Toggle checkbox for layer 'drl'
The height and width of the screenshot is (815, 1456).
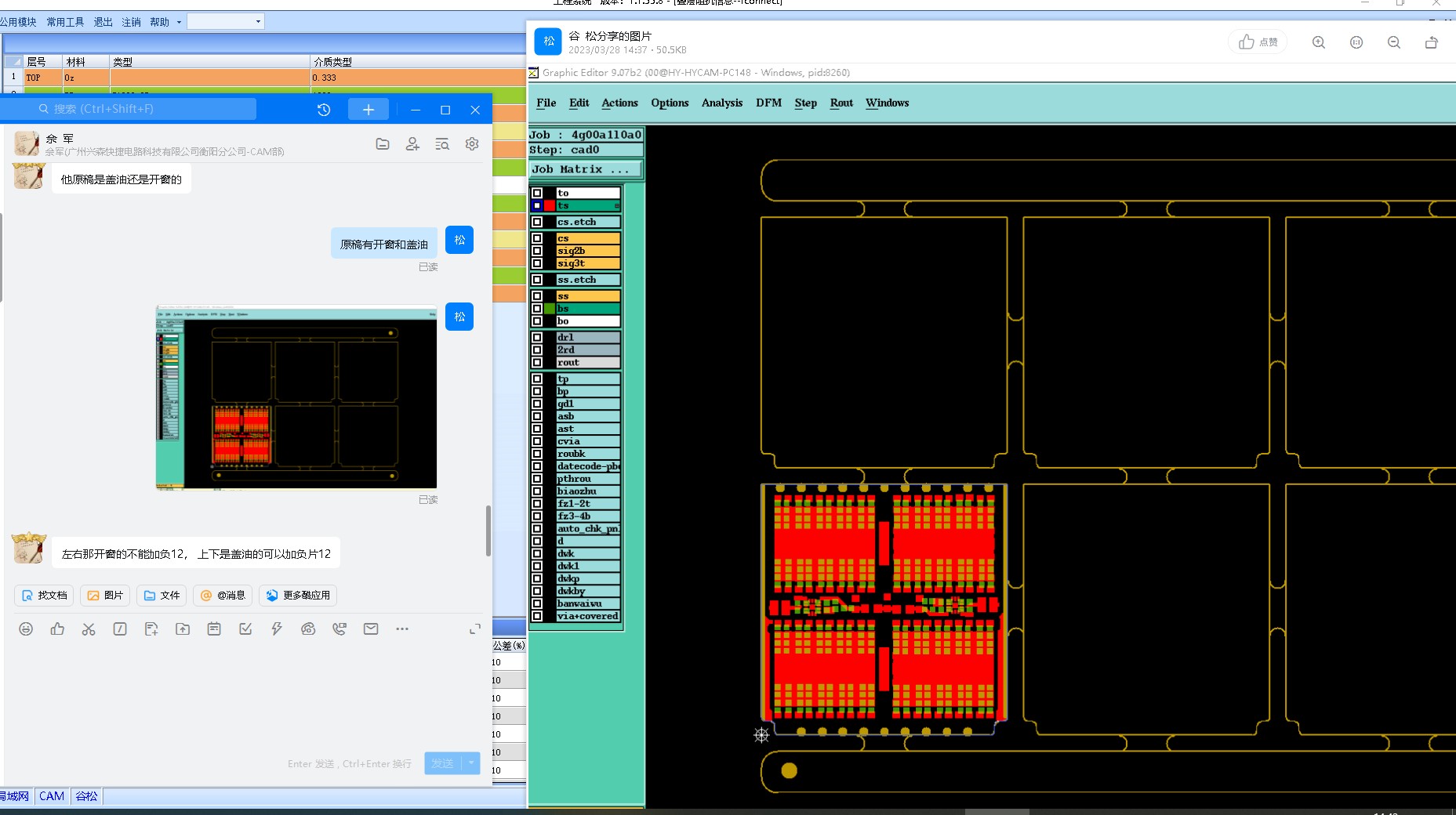point(537,338)
